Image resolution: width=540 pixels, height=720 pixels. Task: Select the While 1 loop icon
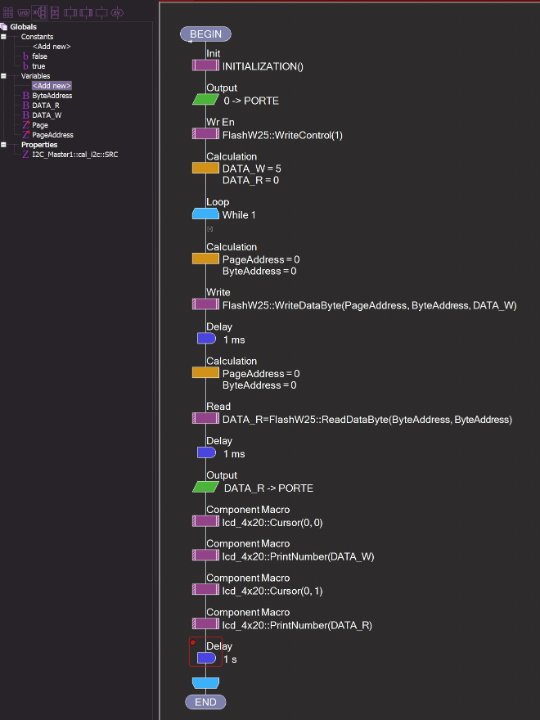(x=205, y=214)
